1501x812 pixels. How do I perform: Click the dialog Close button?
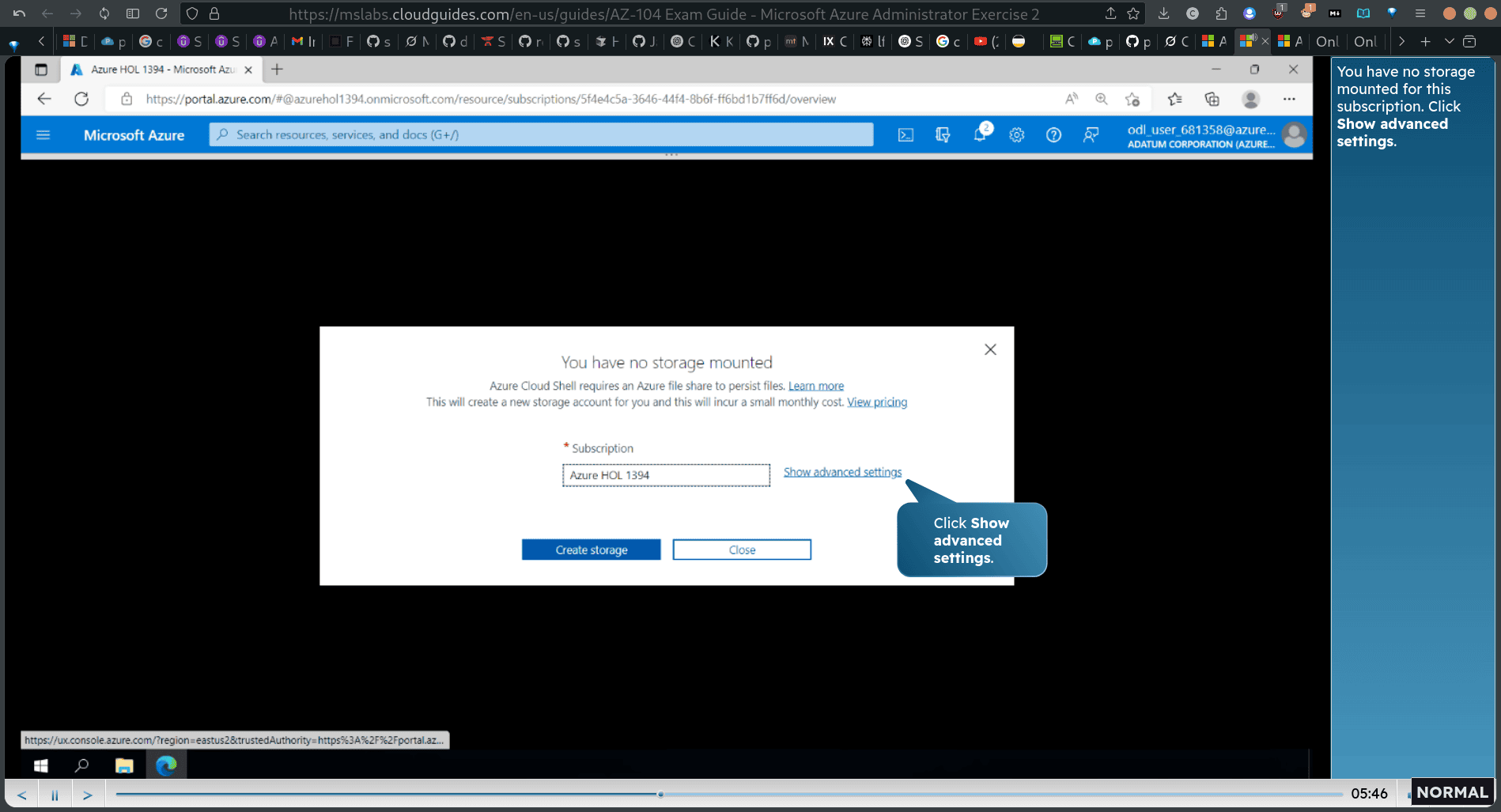(x=742, y=550)
